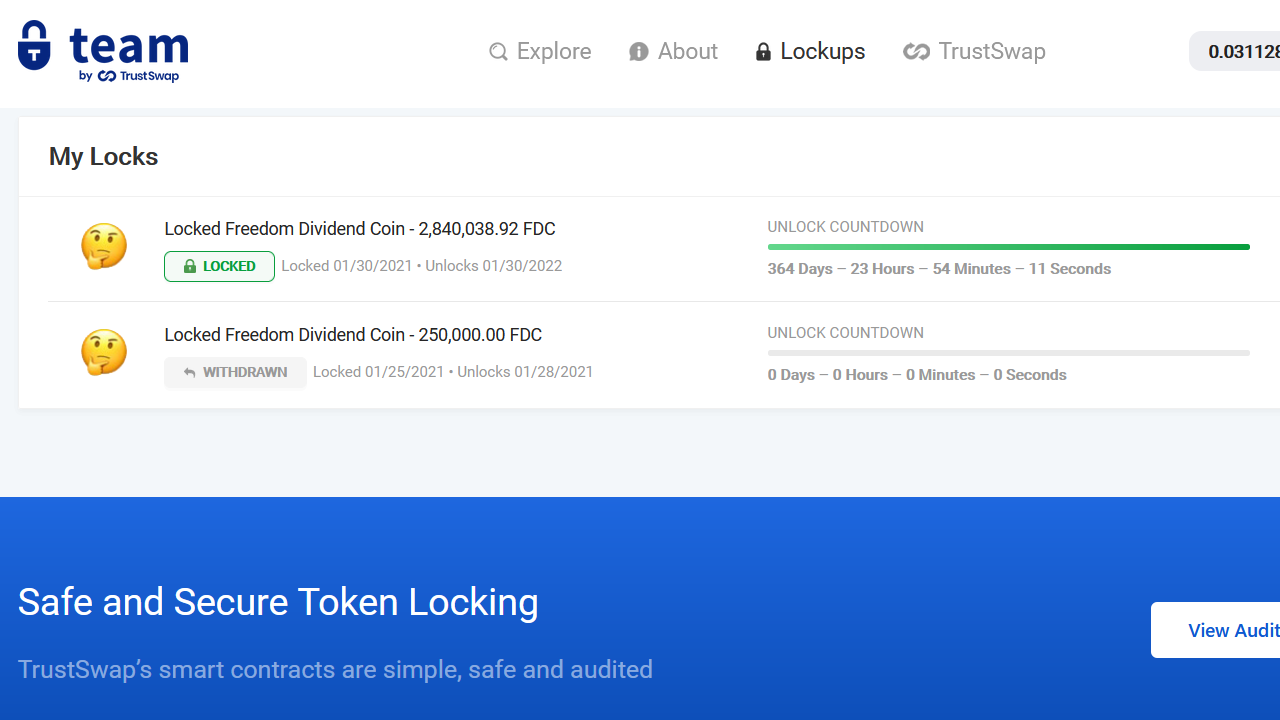Click the About info circle icon
1280x720 pixels.
pos(639,52)
